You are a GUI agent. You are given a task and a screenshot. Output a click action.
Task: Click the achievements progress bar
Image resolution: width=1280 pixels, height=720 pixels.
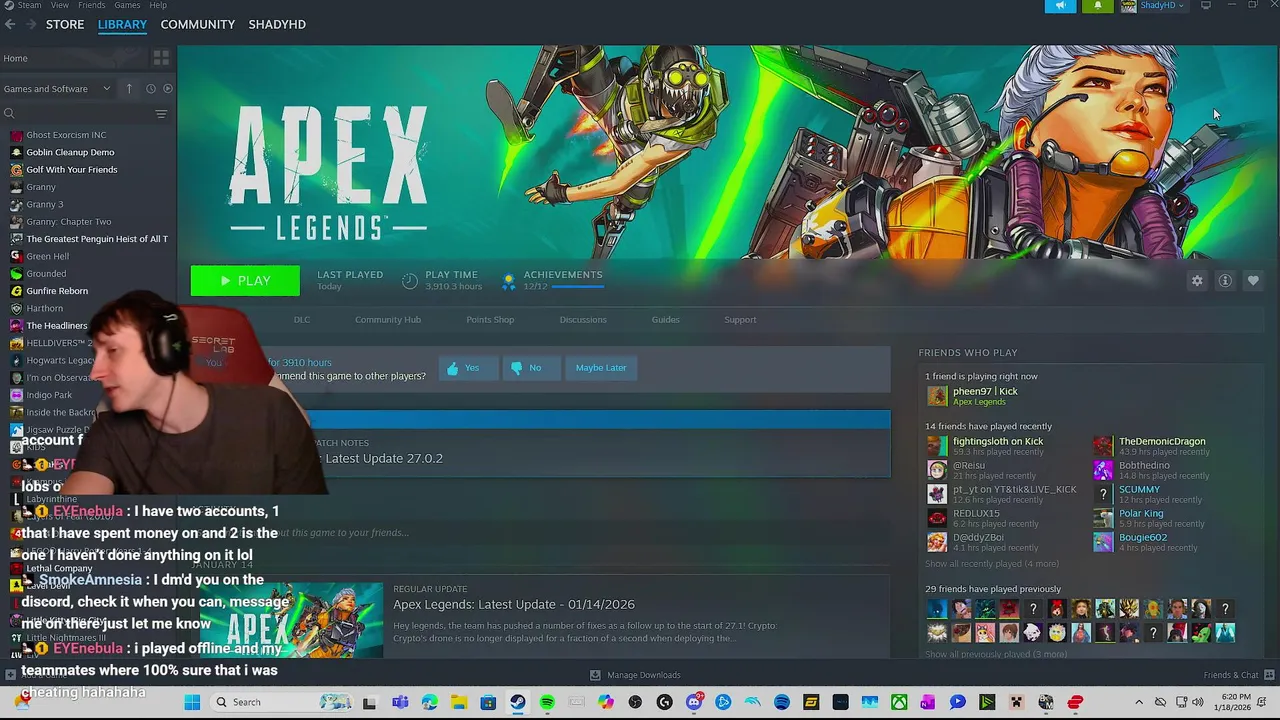577,287
